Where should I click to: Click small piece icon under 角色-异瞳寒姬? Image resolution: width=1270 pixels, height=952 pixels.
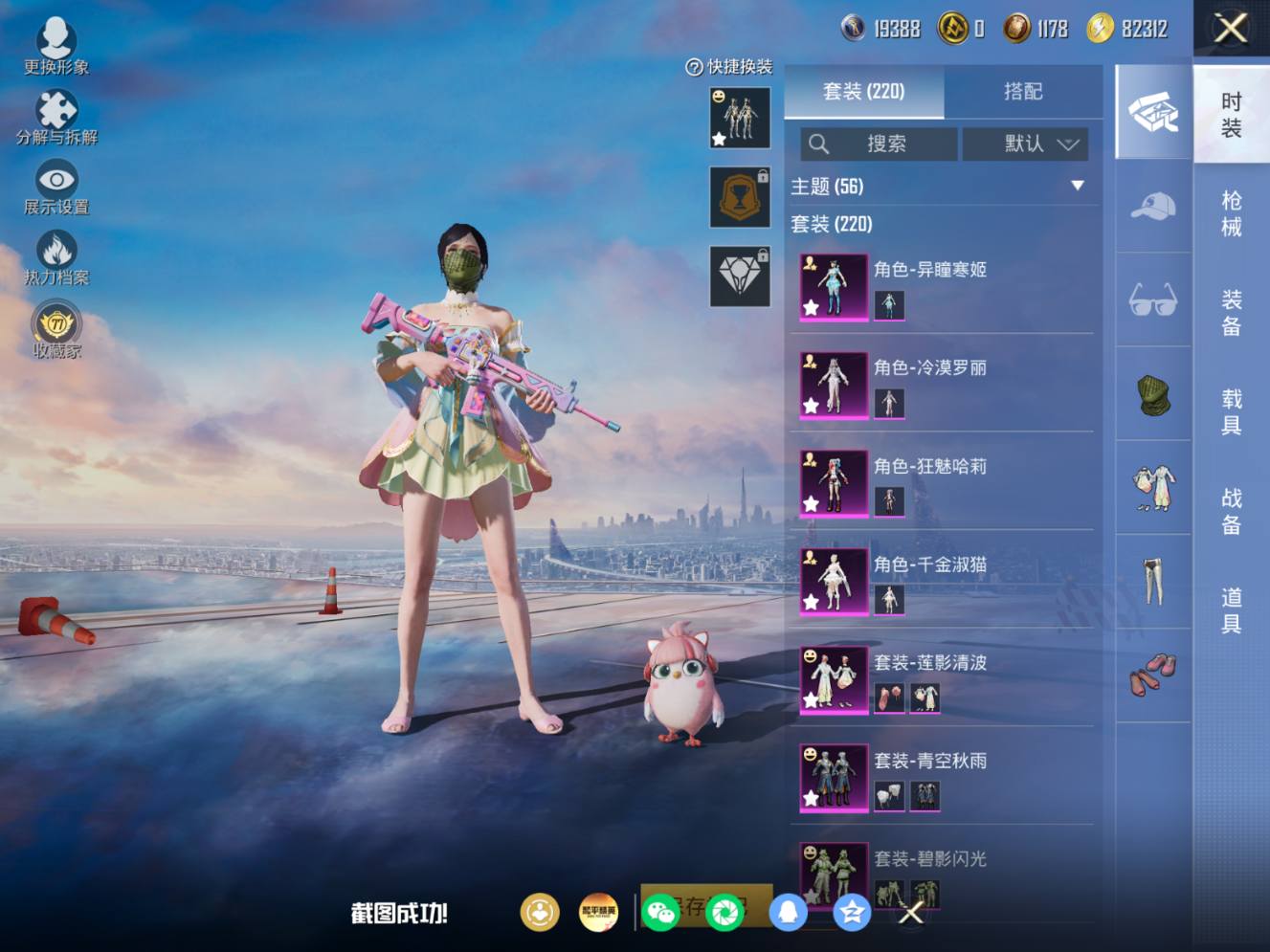pos(889,305)
